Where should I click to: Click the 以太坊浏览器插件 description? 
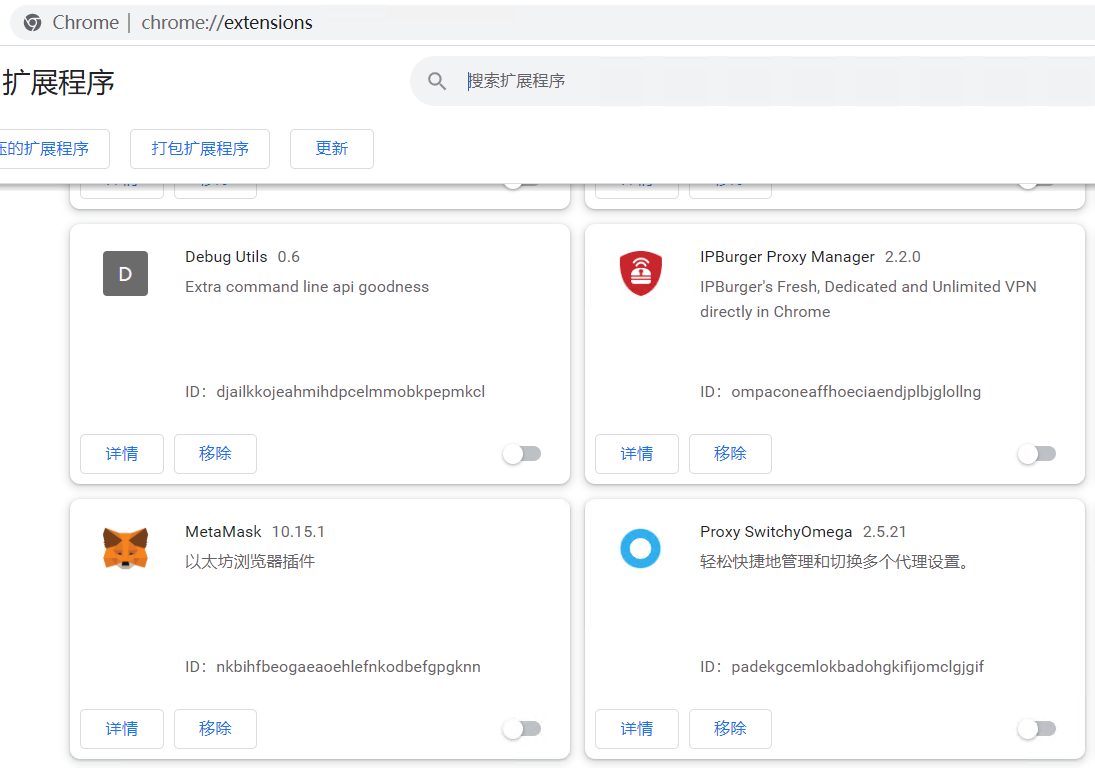[250, 562]
